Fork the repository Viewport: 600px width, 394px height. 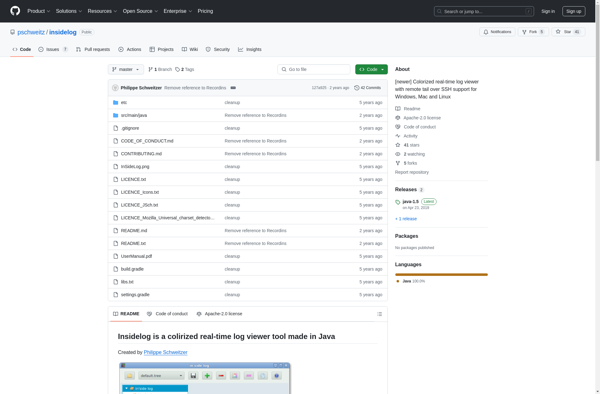tap(533, 32)
